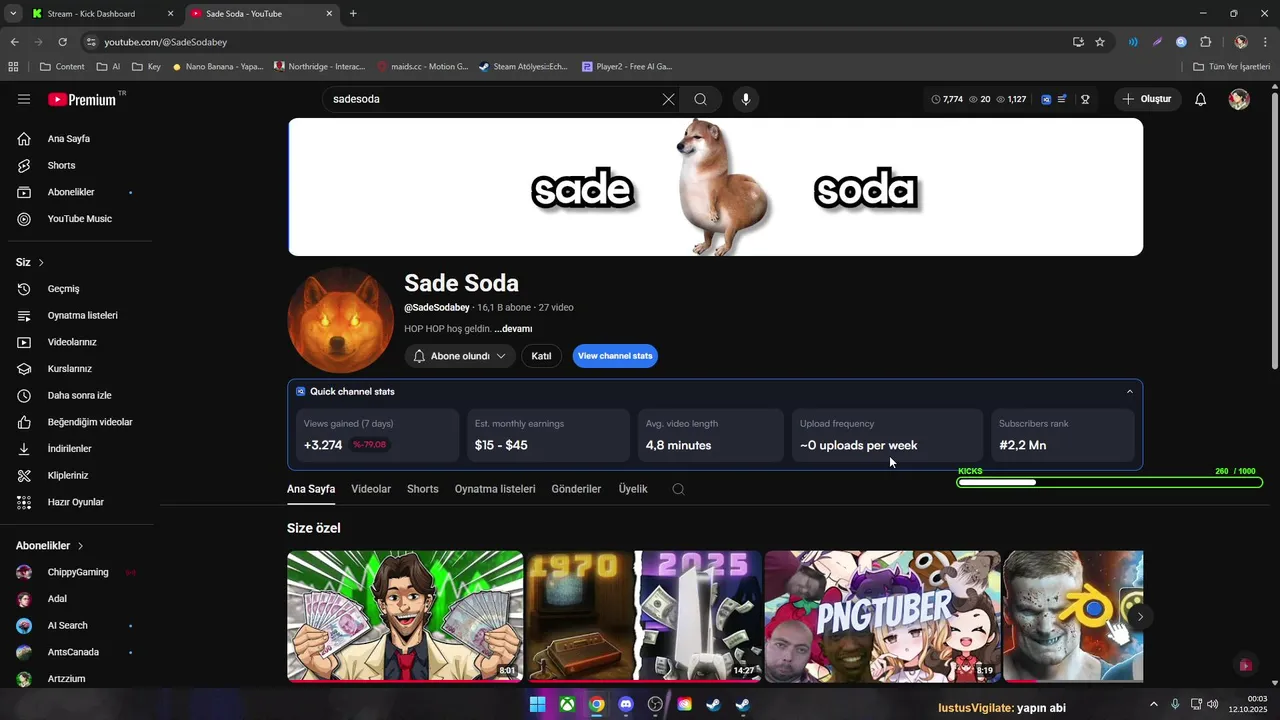Switch to channel Shorts tab
Image resolution: width=1280 pixels, height=720 pixels.
click(423, 489)
